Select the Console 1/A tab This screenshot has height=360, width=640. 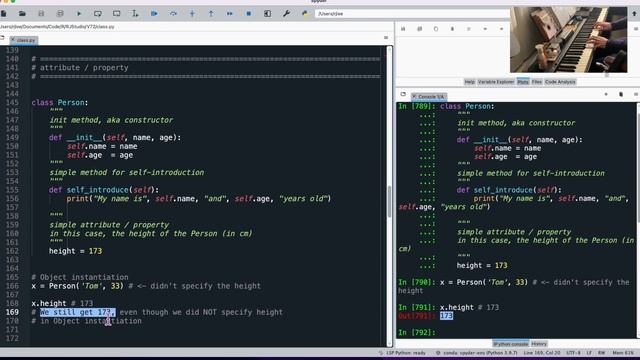coord(429,97)
